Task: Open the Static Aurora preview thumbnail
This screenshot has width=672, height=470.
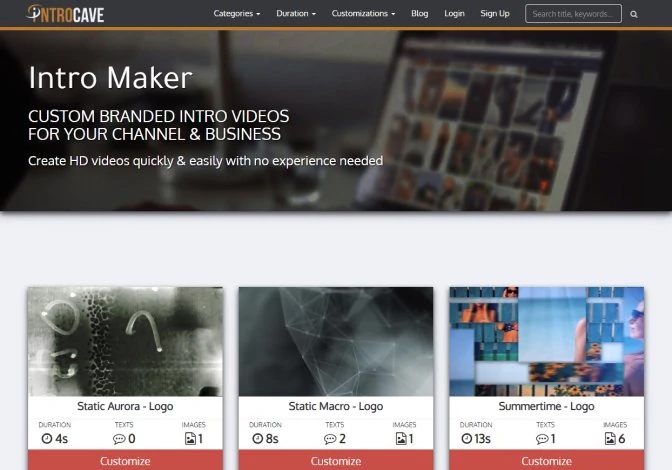Action: (x=125, y=341)
